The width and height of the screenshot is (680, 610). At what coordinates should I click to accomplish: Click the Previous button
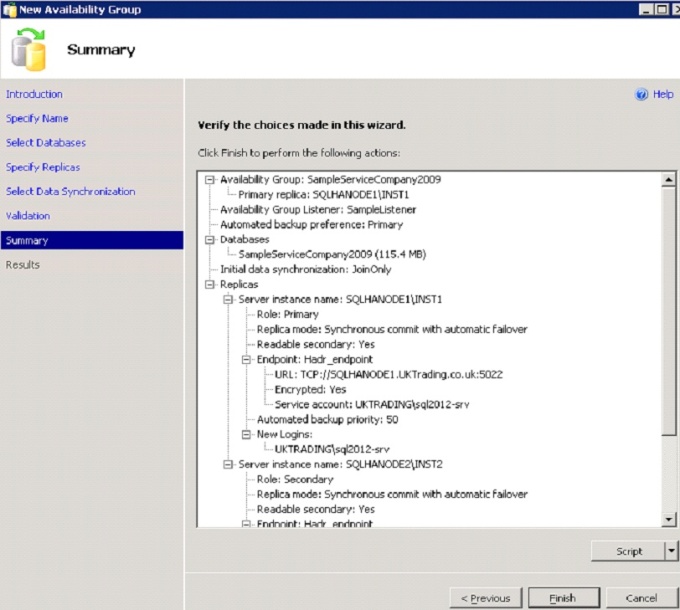point(486,598)
